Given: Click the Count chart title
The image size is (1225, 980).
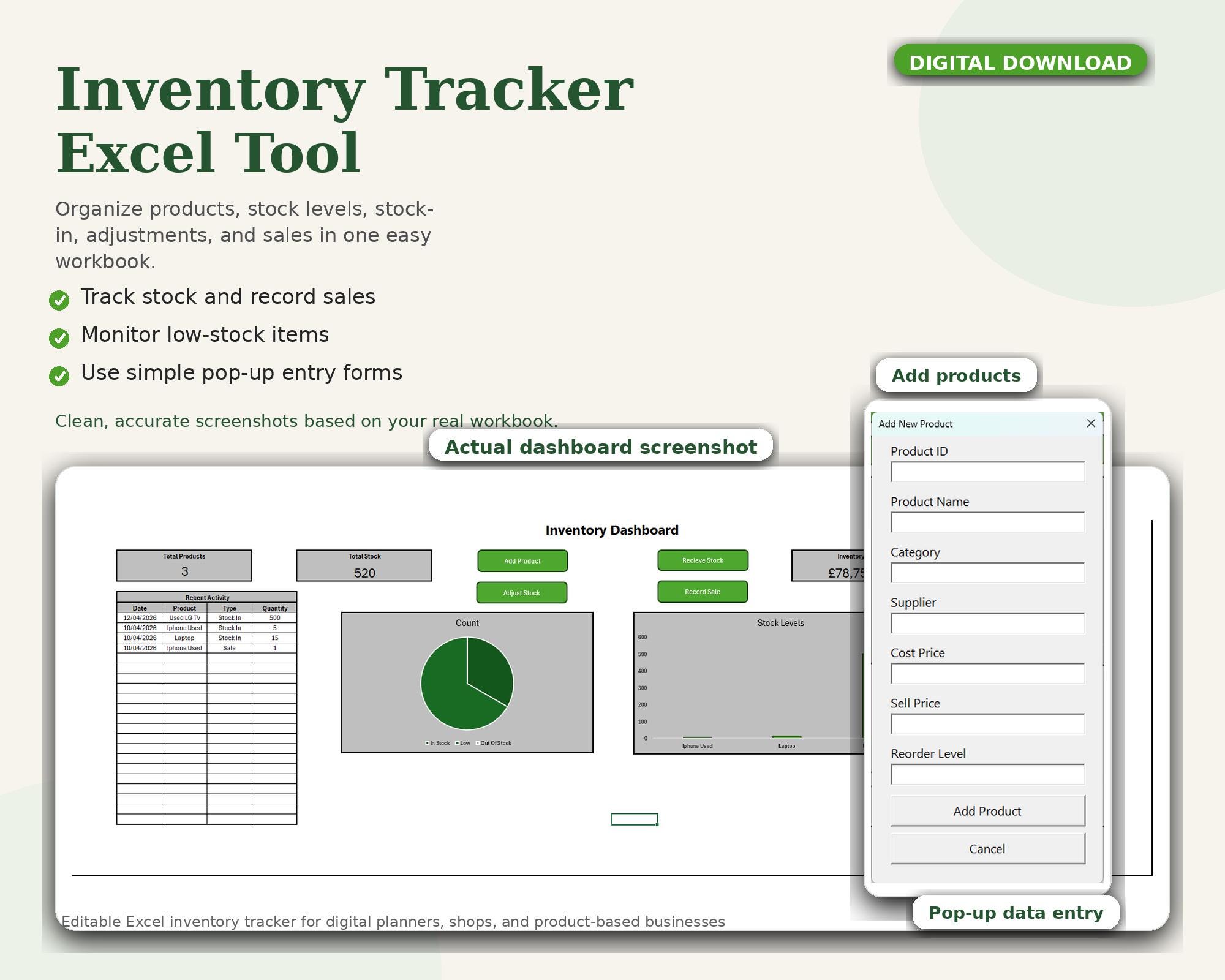Looking at the screenshot, I should pos(467,623).
